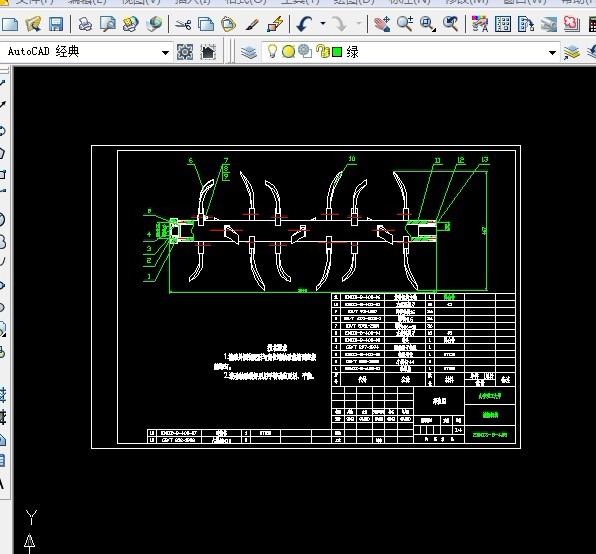
Task: Select balloon number 10 in drawing
Action: 352,159
